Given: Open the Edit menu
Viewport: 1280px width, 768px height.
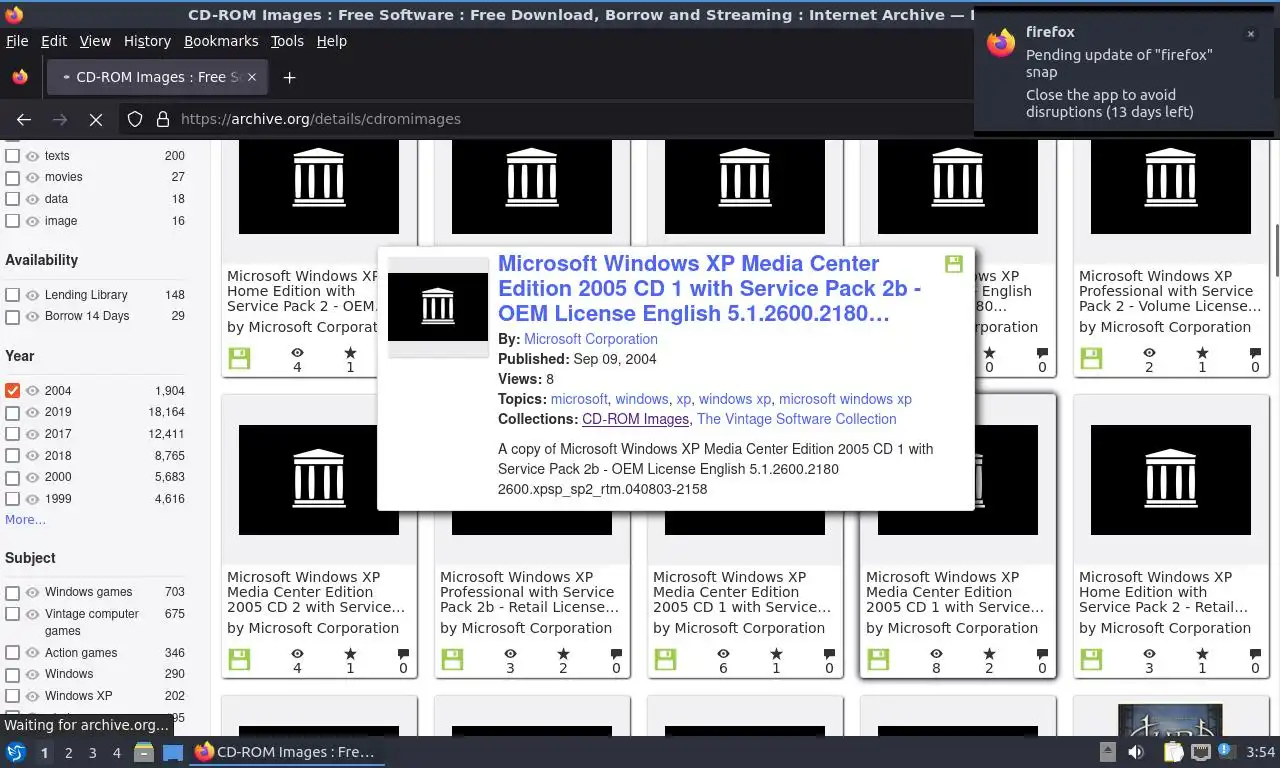Looking at the screenshot, I should coord(54,41).
